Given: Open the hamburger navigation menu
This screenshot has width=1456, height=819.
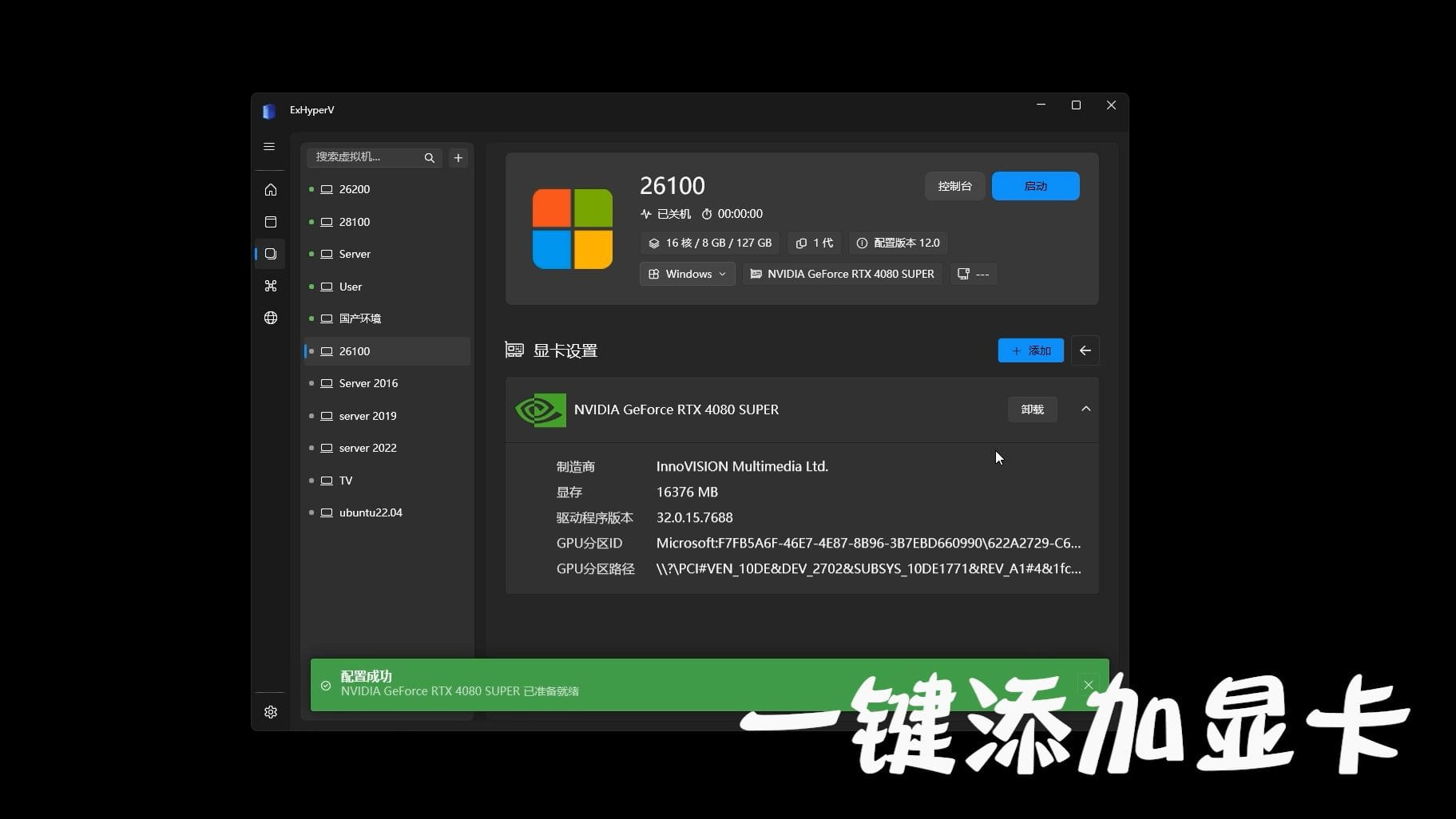Looking at the screenshot, I should click(x=268, y=146).
